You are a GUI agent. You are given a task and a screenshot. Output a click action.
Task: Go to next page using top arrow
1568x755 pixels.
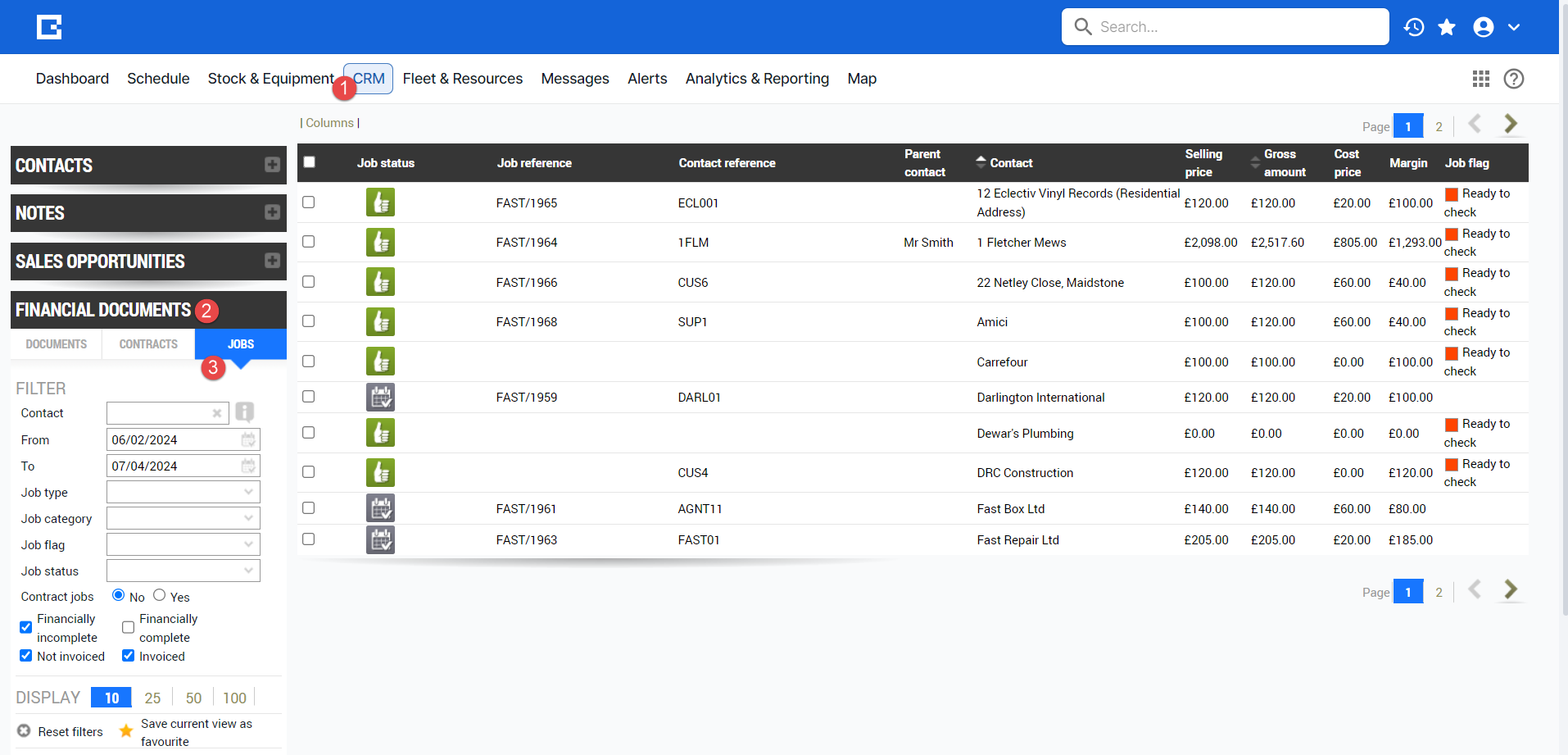click(x=1511, y=124)
